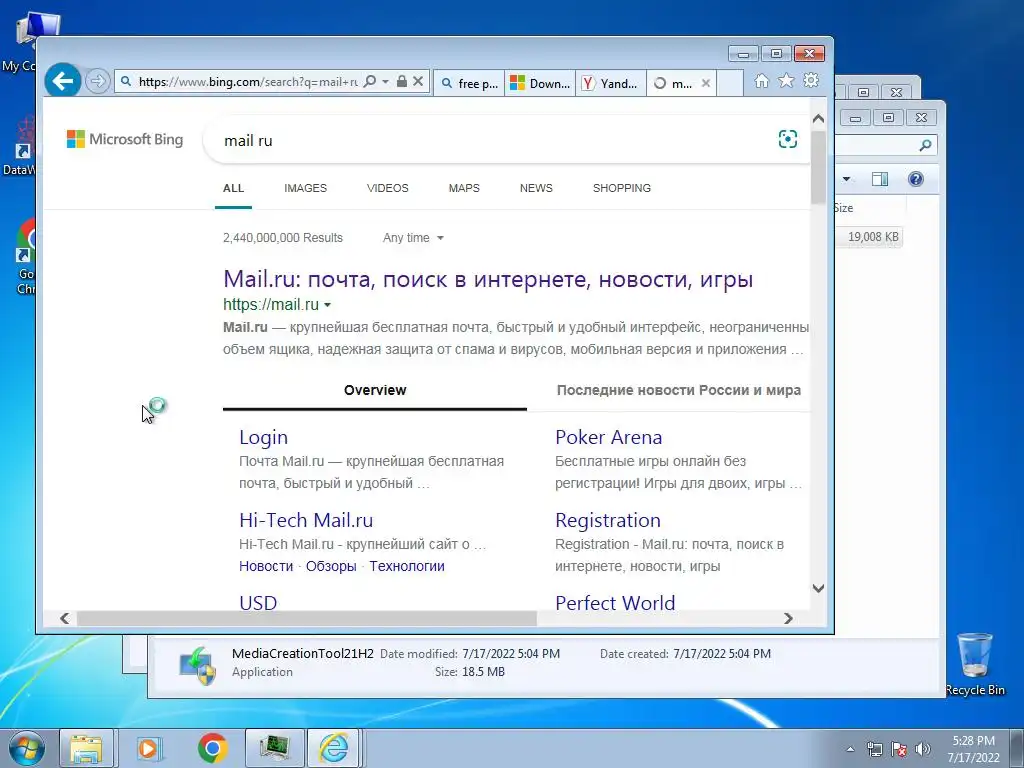
Task: Open the Login sitelink
Action: point(263,437)
